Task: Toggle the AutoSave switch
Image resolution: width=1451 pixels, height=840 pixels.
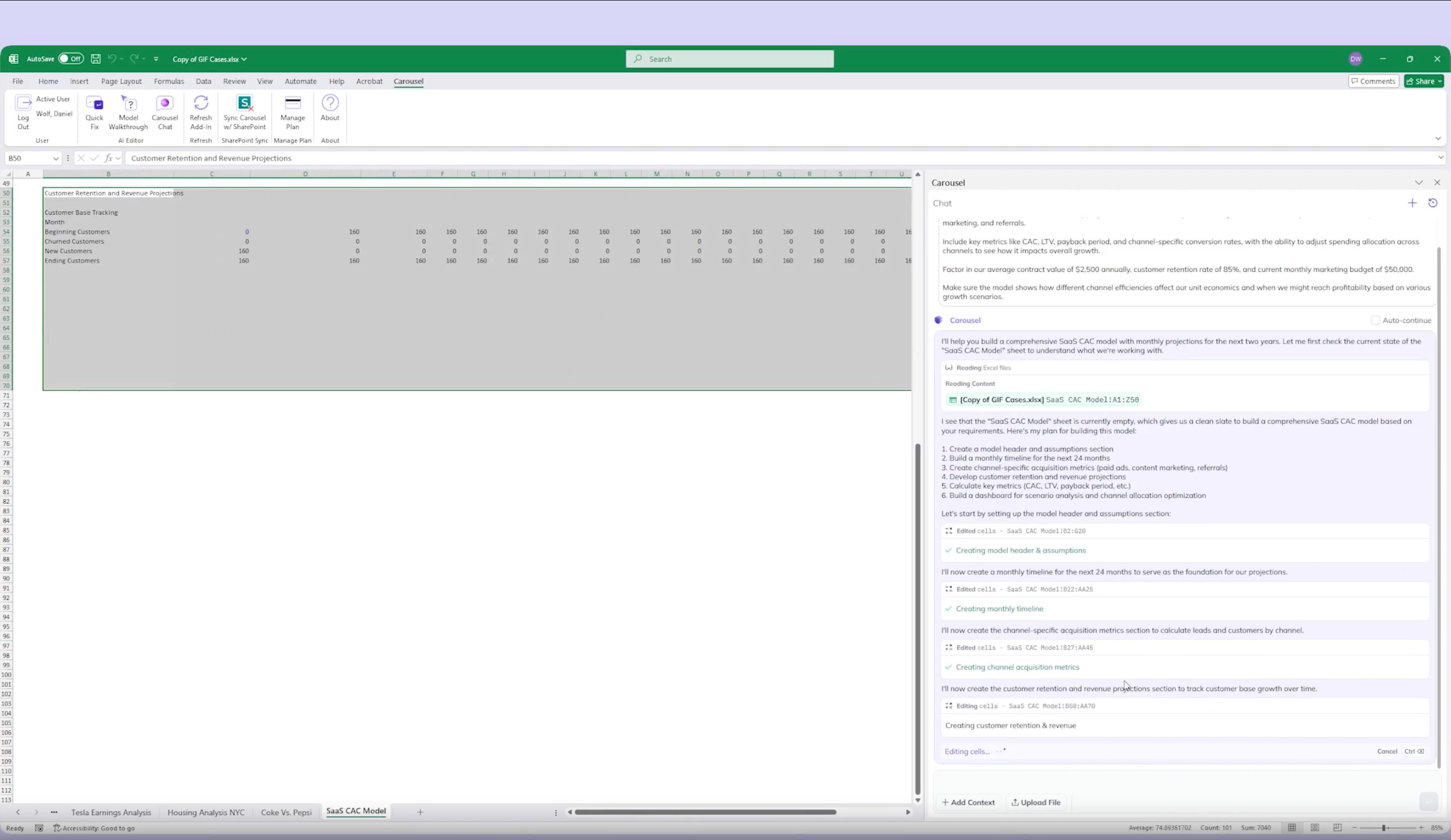Action: (x=70, y=59)
